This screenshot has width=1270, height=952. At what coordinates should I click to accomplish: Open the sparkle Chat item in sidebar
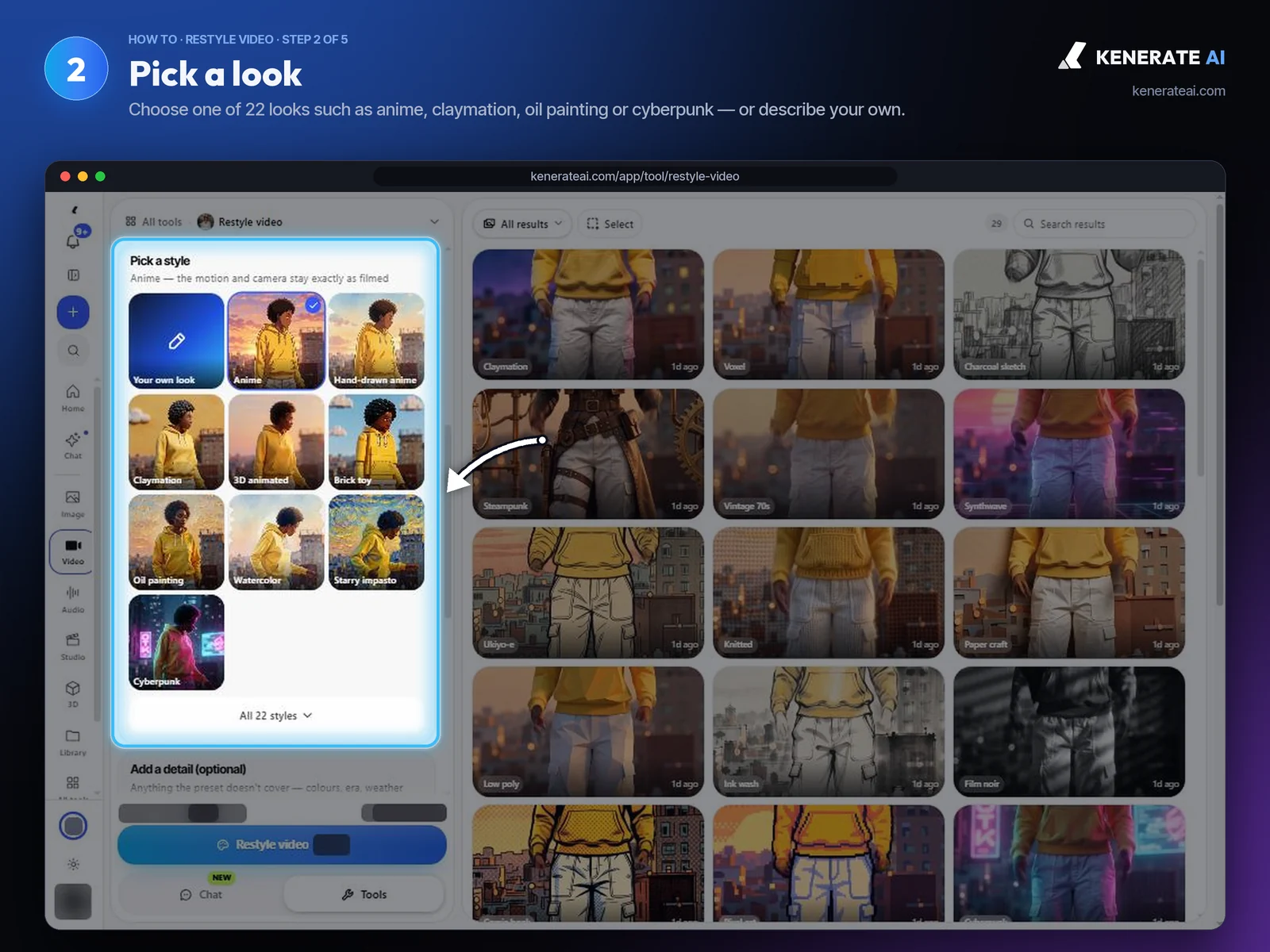(73, 445)
